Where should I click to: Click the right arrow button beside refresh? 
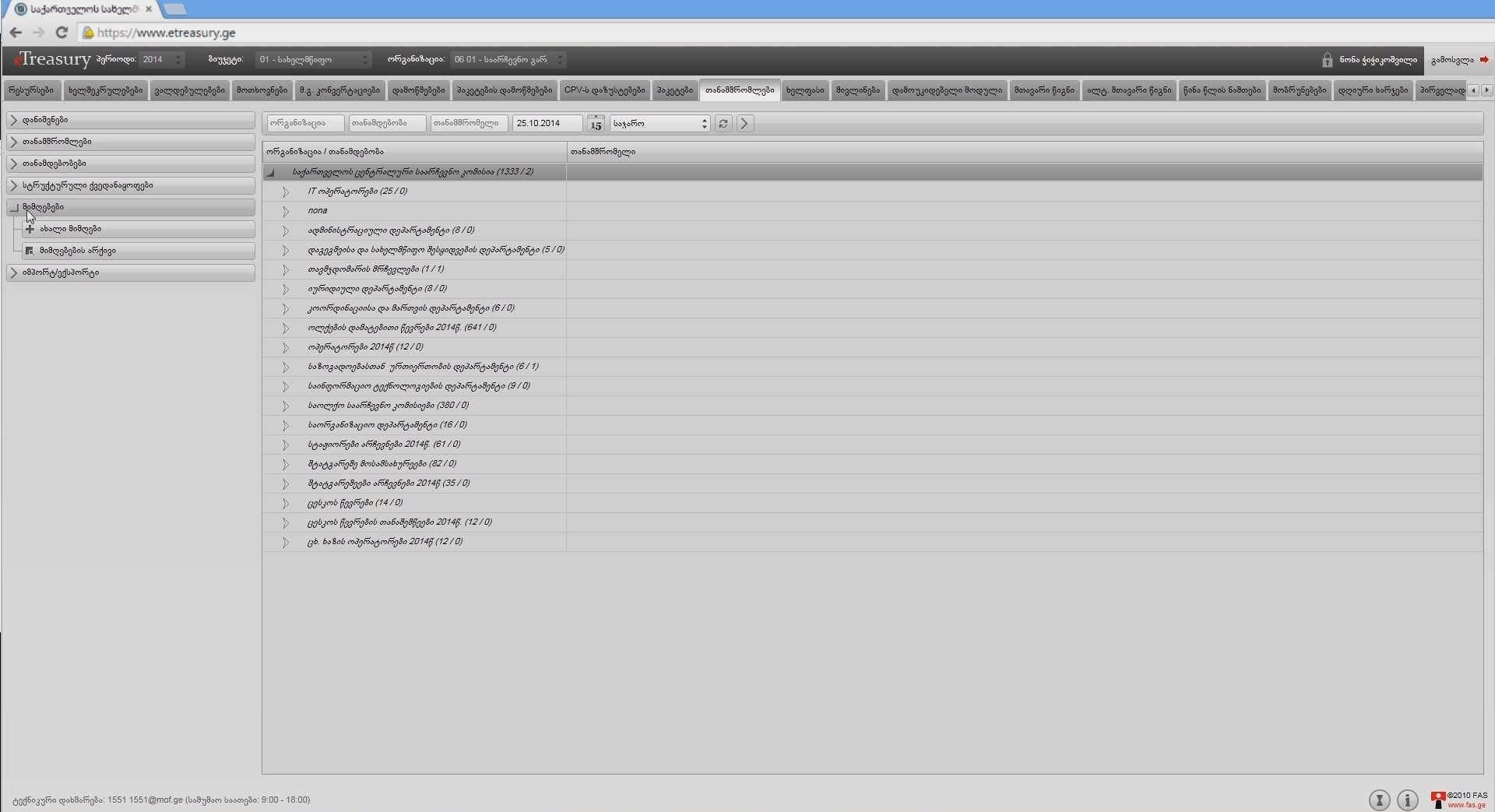tap(744, 124)
